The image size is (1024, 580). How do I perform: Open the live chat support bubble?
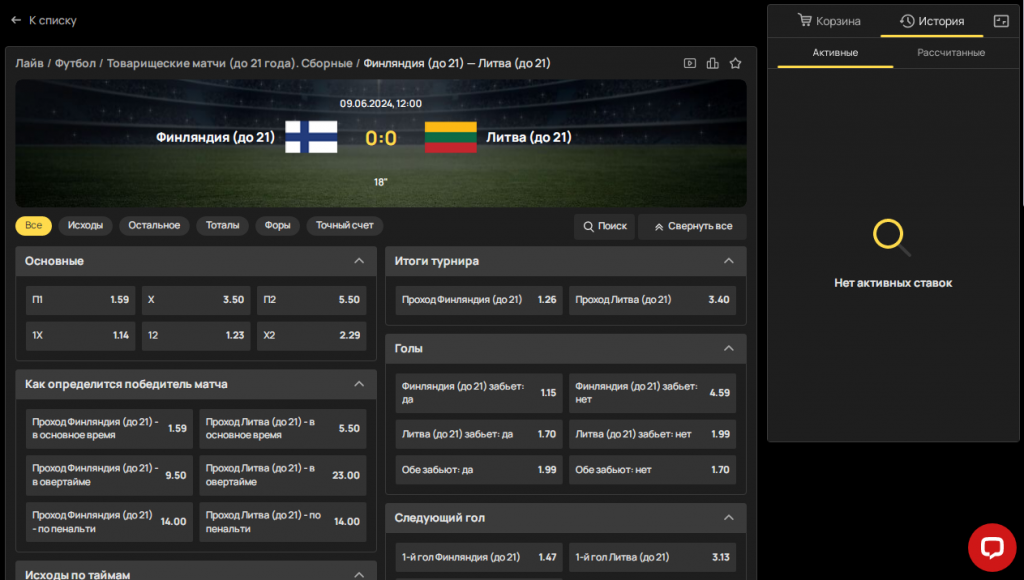tap(992, 547)
